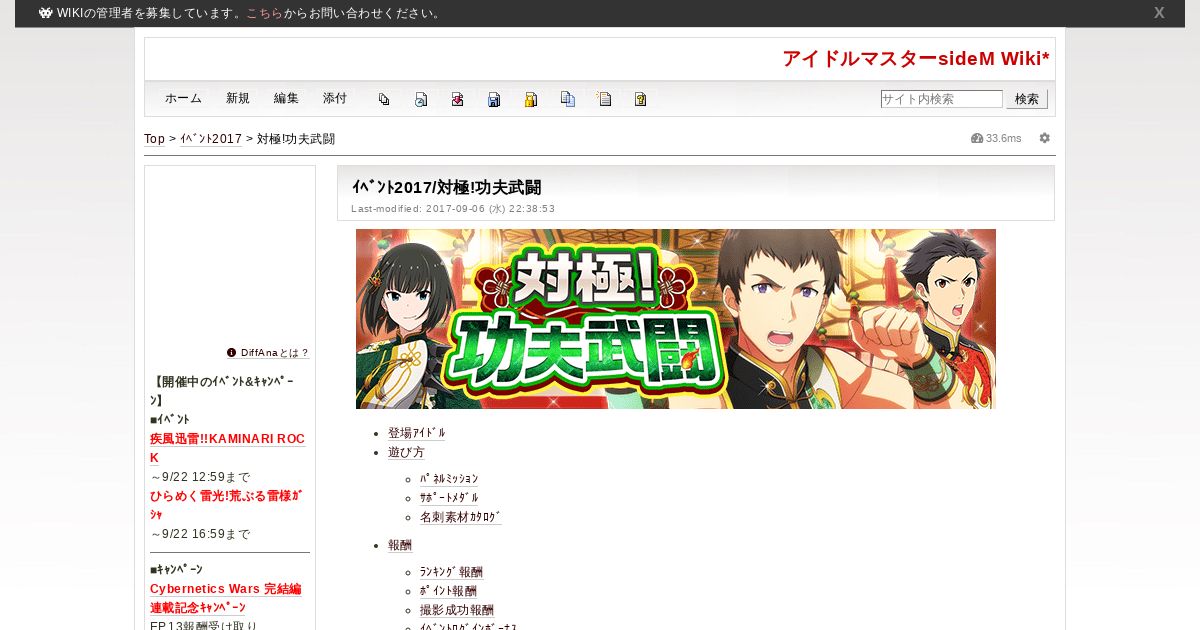Jump to the ｻﾎﾟｰﾄﾒﾀﾞﾙ section
This screenshot has width=1200, height=630.
pyautogui.click(x=449, y=498)
